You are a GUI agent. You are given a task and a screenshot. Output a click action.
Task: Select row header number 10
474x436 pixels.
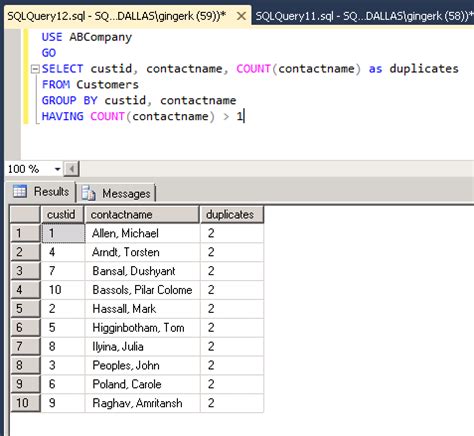coord(25,403)
